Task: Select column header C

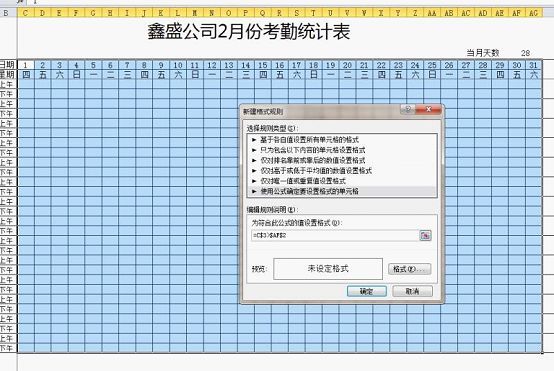Action: tap(25, 13)
